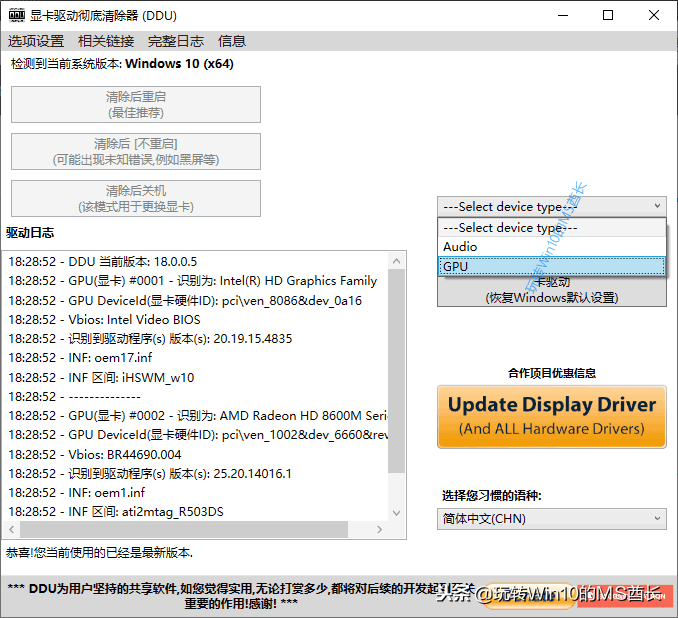Choose '---Select device type---' in the open list
678x618 pixels.
click(x=552, y=227)
